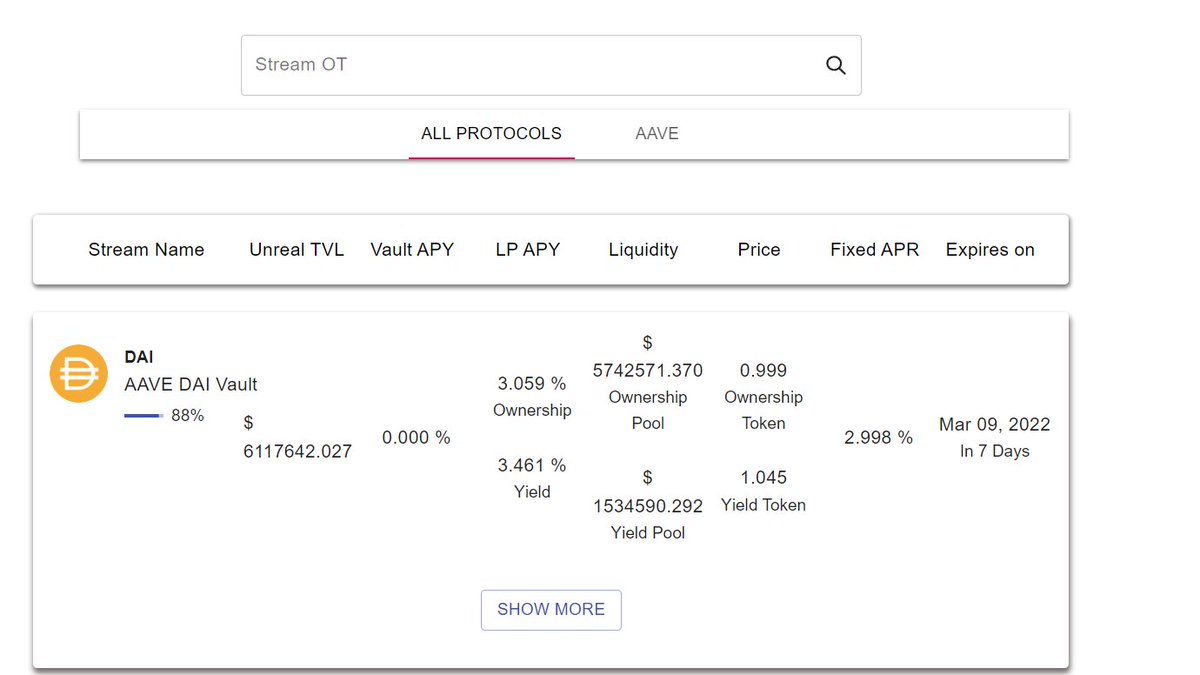
Task: Click the 0.999 Ownership Token price
Action: [x=763, y=396]
